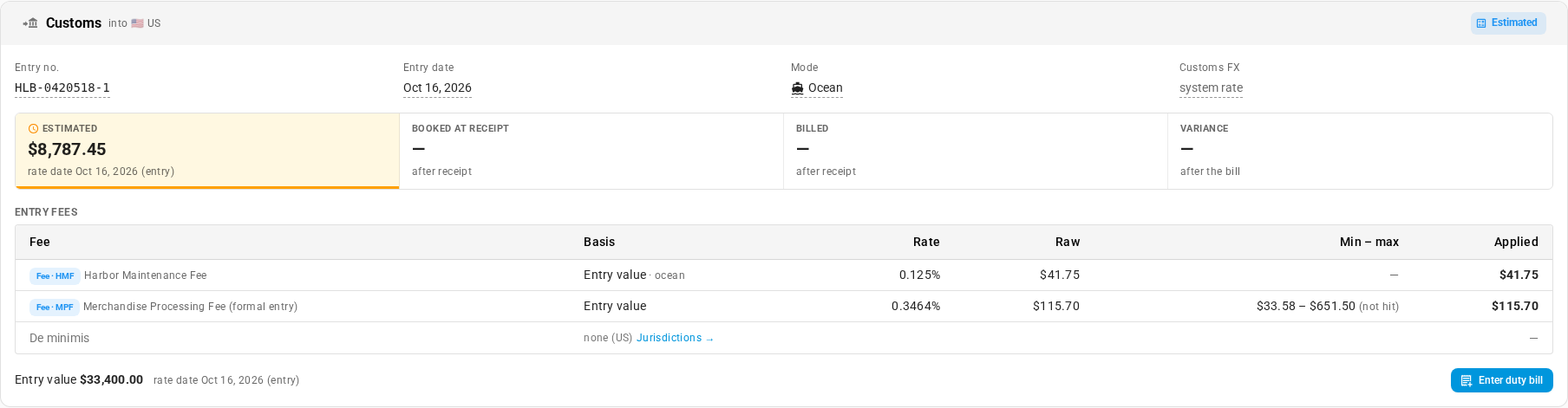Click the applied amount $115.70 in bold
1568x408 pixels.
coord(1515,306)
